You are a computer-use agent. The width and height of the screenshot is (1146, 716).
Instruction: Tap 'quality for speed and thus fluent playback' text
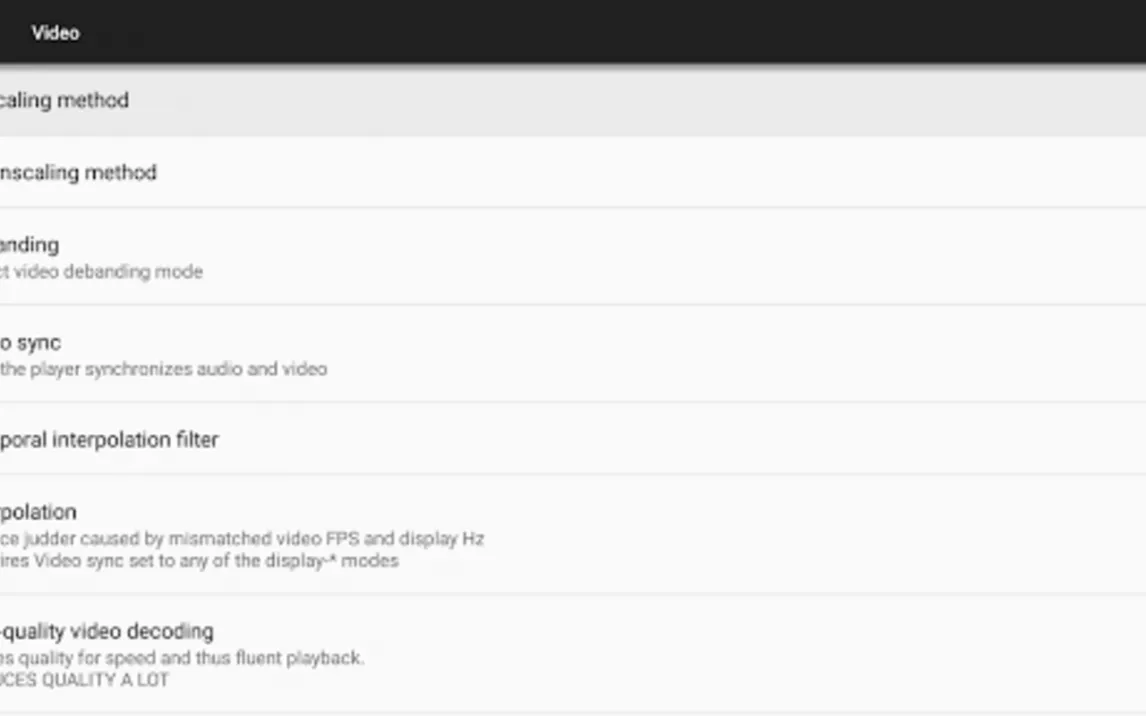(x=182, y=658)
